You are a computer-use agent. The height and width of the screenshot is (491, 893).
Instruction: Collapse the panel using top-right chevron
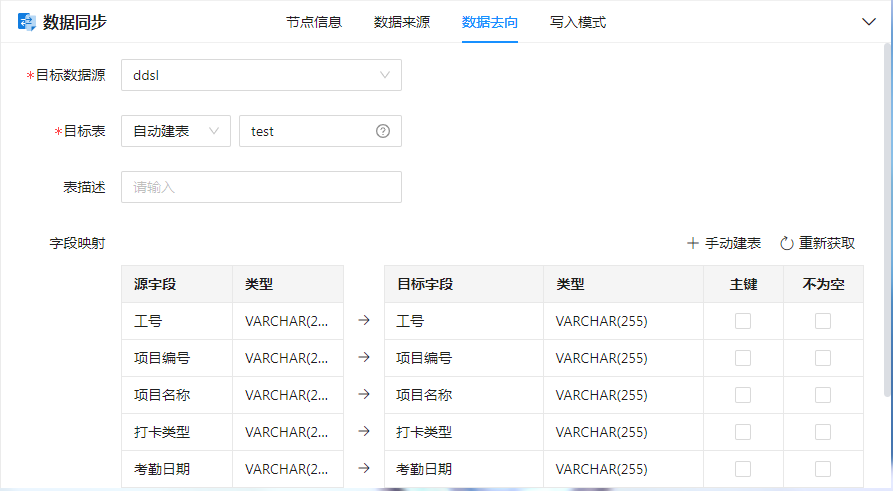pos(868,22)
